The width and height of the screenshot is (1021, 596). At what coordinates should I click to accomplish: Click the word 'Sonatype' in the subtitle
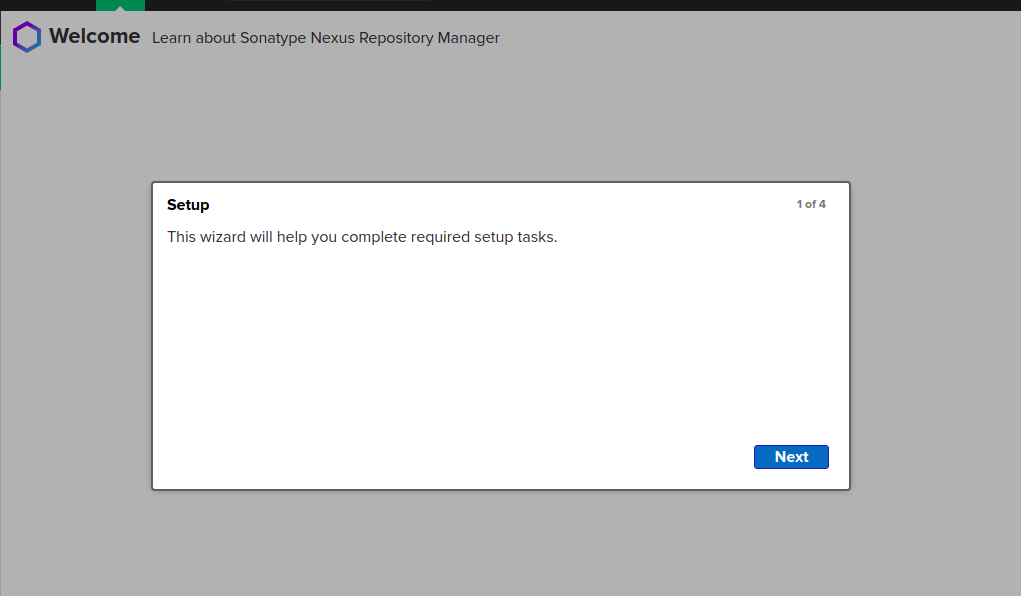273,38
